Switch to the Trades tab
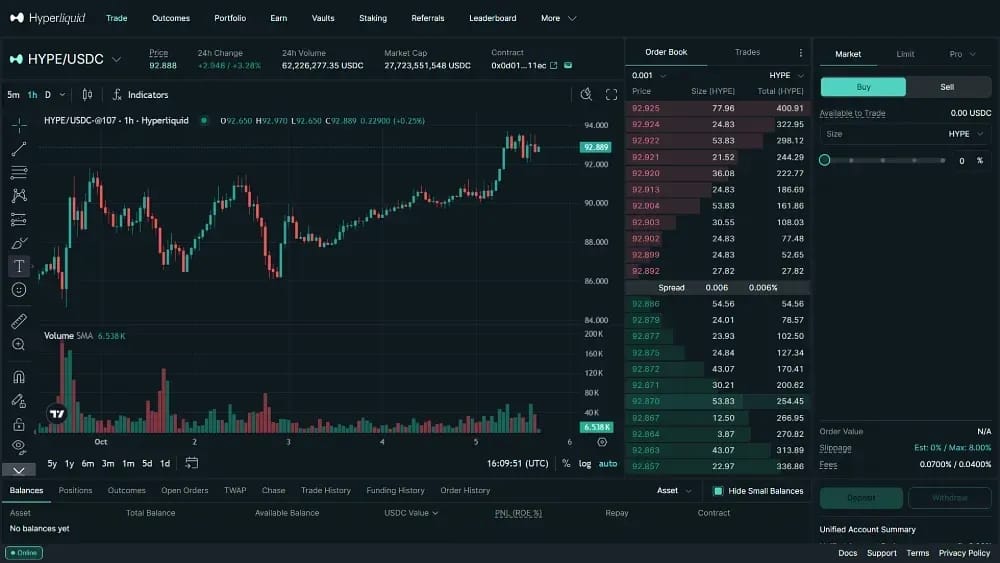This screenshot has width=1000, height=563. [x=747, y=52]
